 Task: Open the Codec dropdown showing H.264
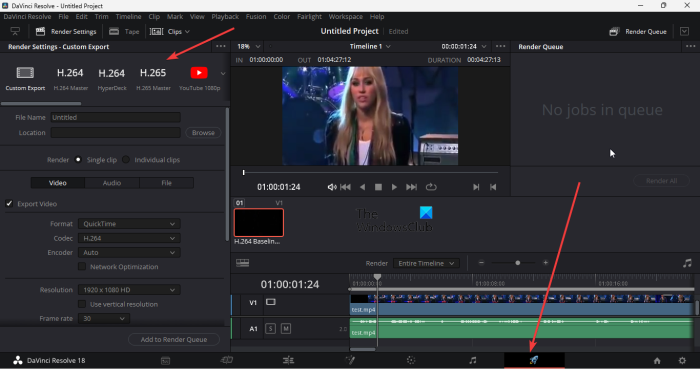click(129, 238)
